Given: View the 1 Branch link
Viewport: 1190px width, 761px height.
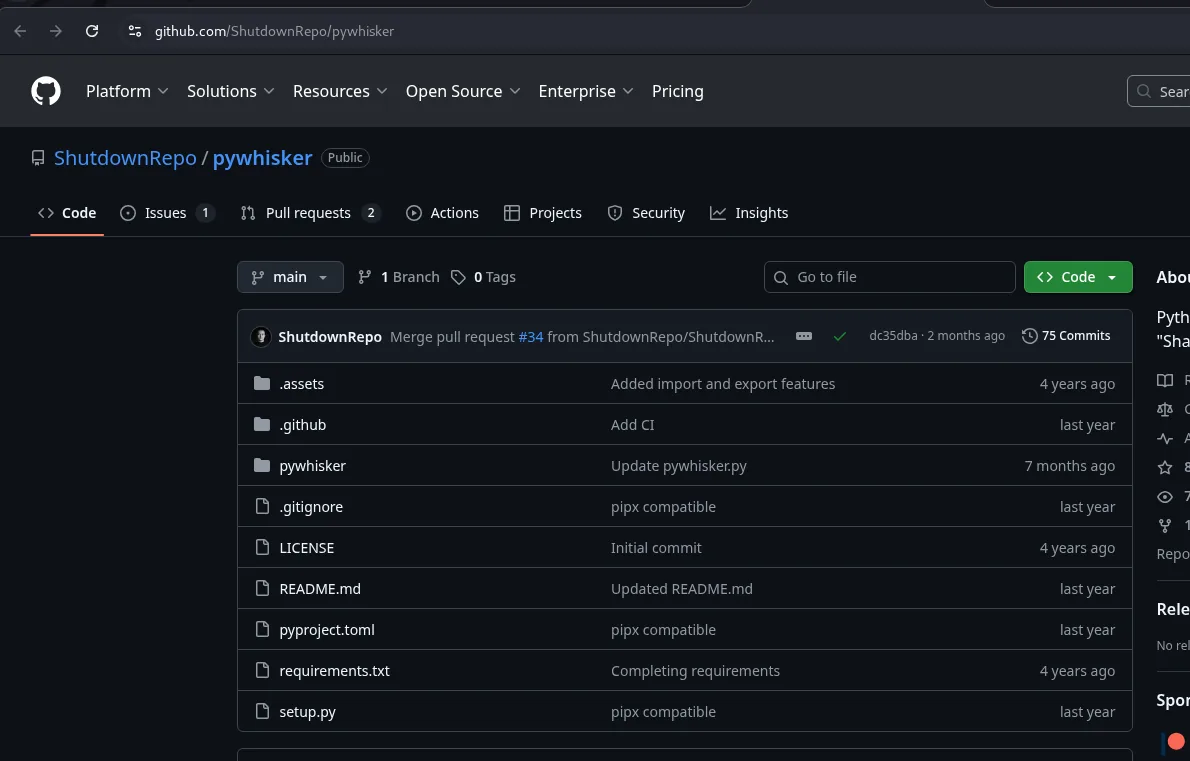Looking at the screenshot, I should tap(398, 277).
